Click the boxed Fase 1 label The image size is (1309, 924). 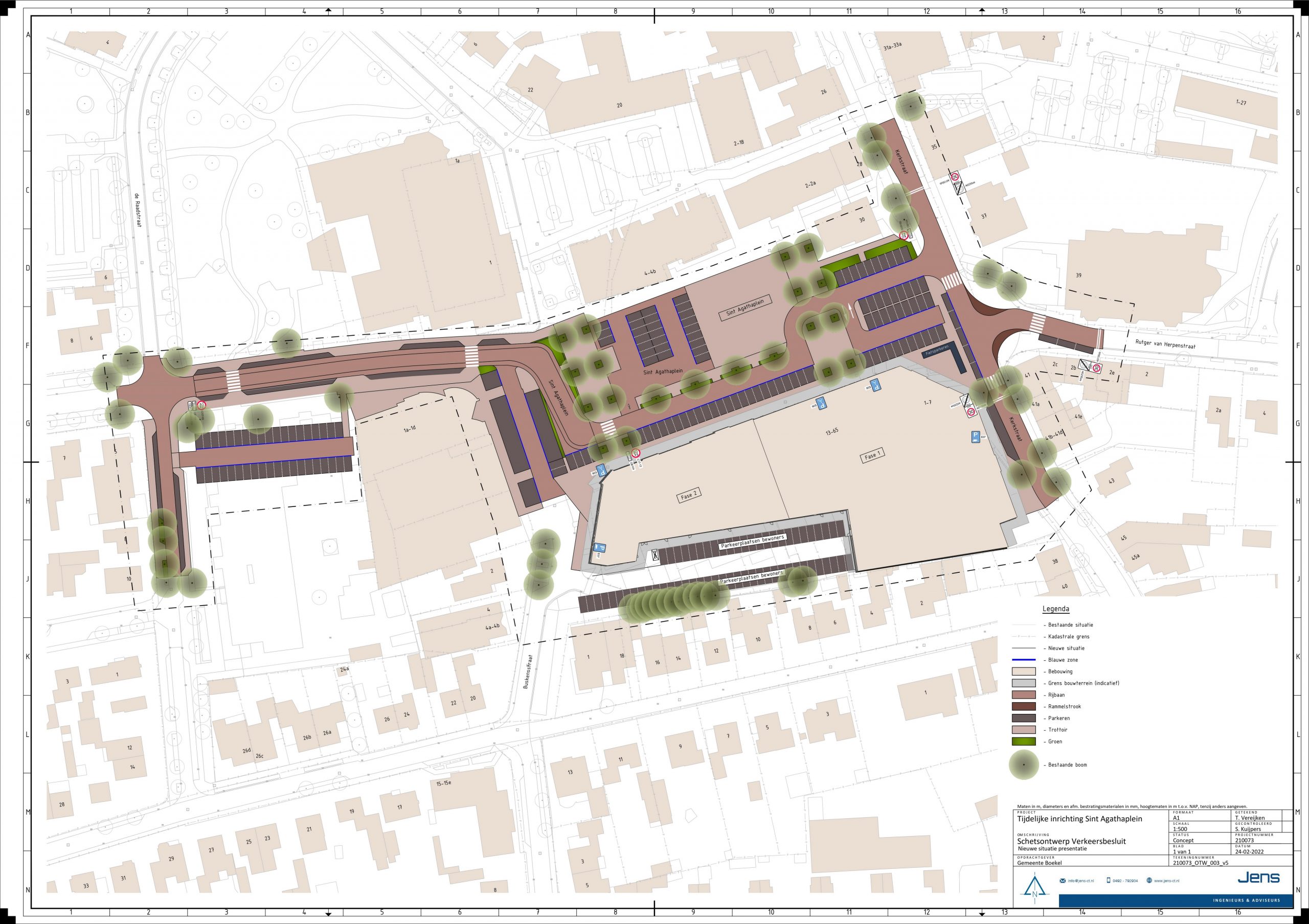point(873,456)
